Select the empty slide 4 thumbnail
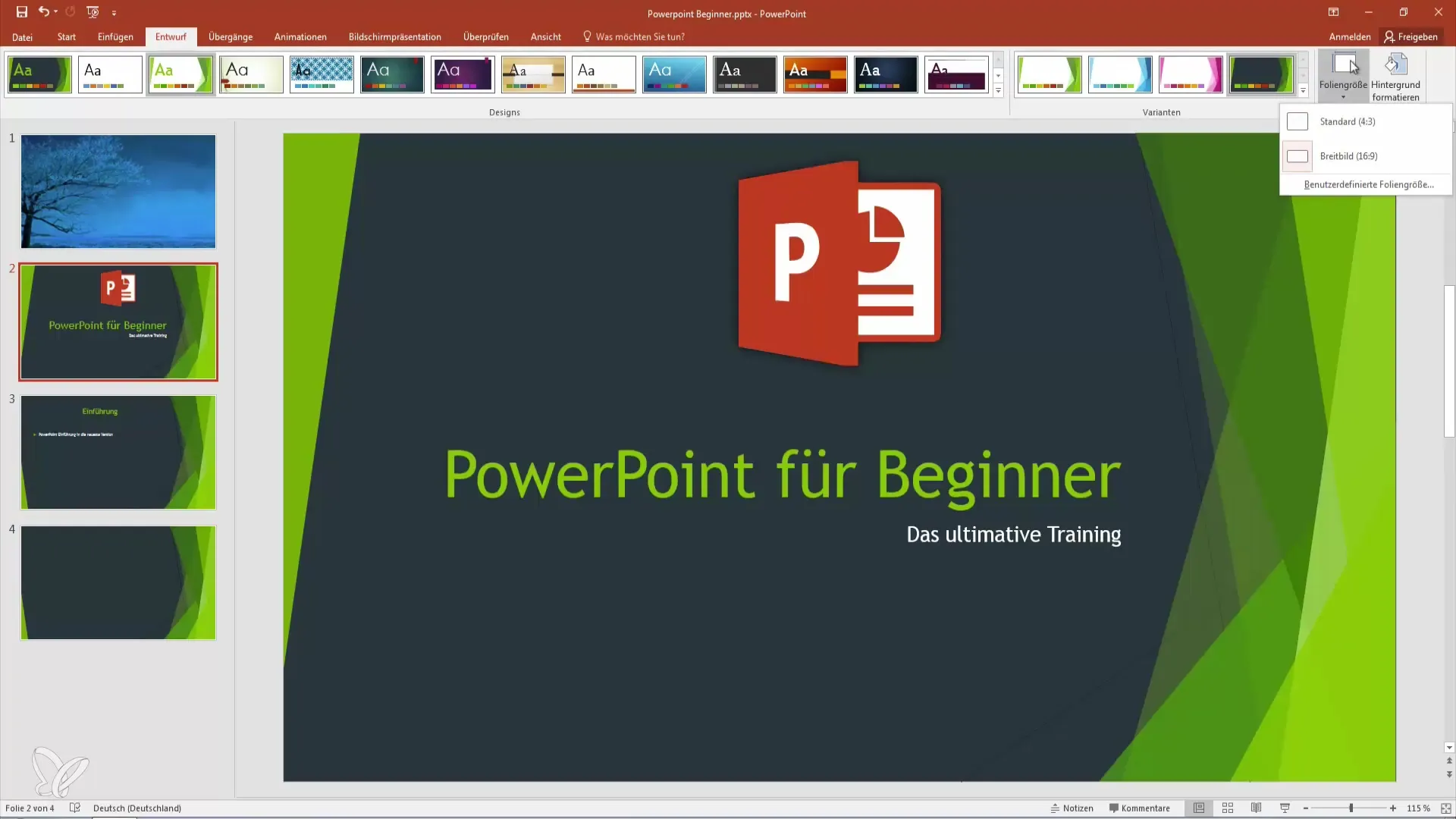Image resolution: width=1456 pixels, height=819 pixels. point(118,582)
